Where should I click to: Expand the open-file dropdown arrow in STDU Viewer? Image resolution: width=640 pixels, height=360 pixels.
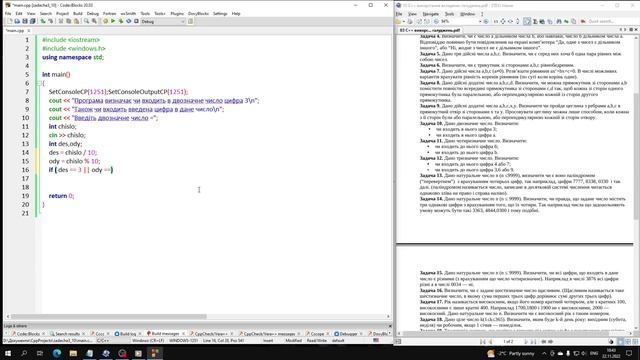(x=403, y=21)
